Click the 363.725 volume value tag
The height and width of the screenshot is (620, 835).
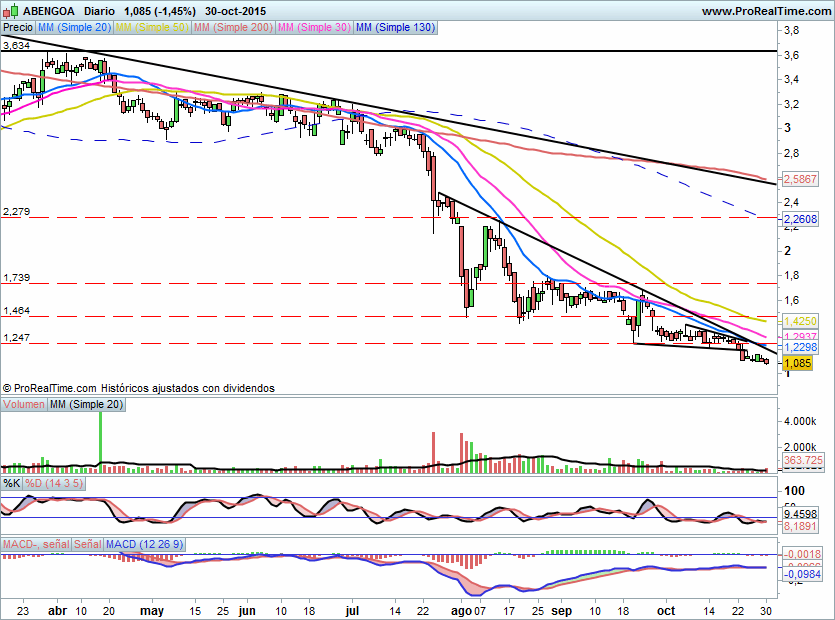tap(803, 460)
